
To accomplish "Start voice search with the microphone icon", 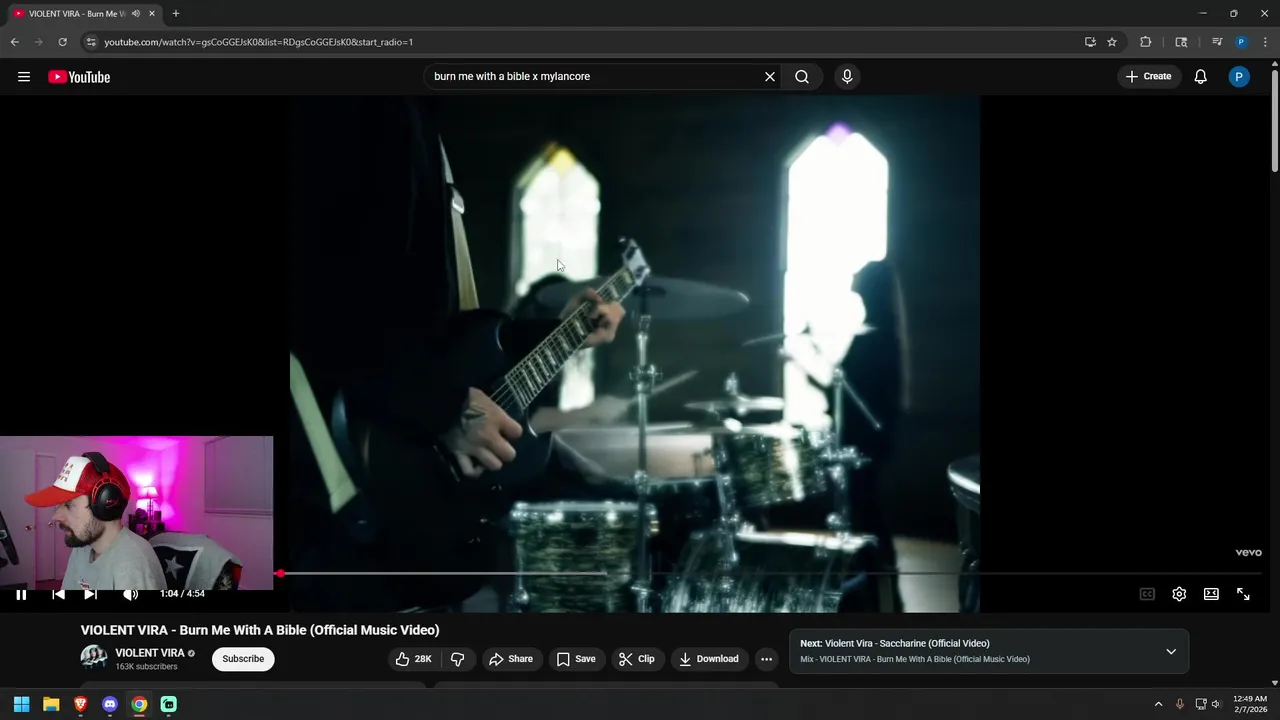I will click(847, 77).
